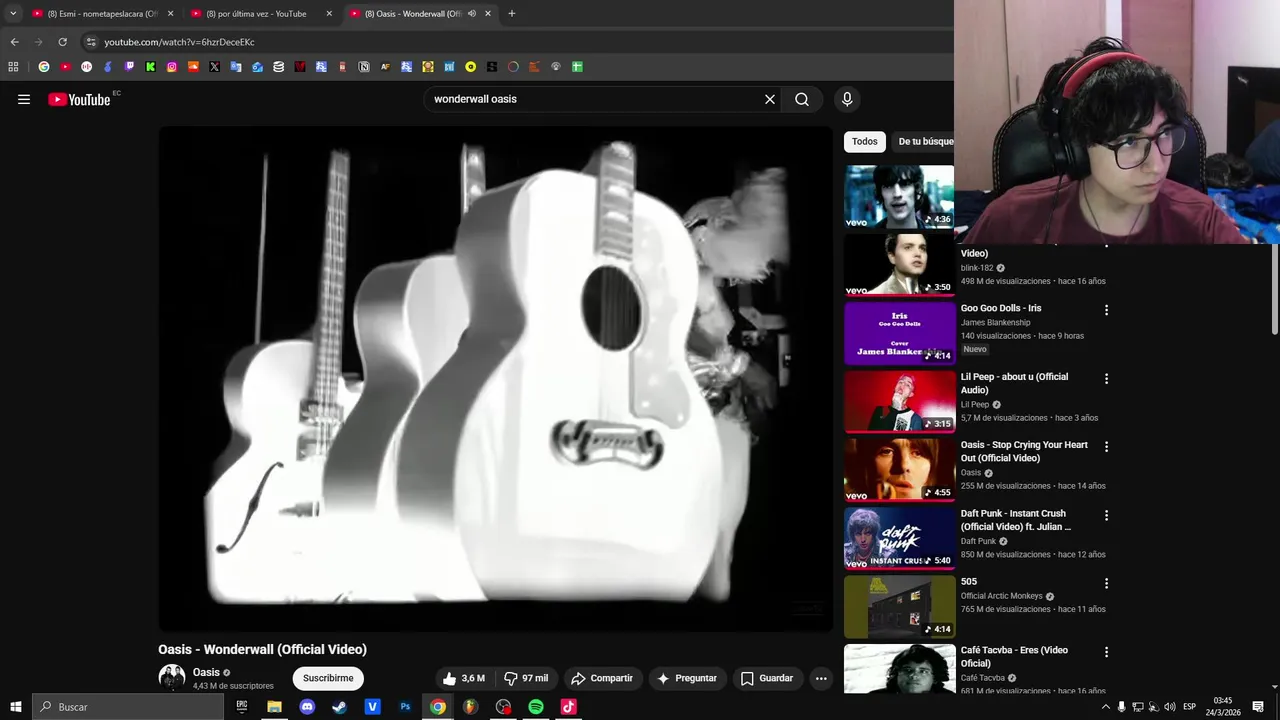
Task: Open Epic Games from taskbar
Action: click(241, 707)
